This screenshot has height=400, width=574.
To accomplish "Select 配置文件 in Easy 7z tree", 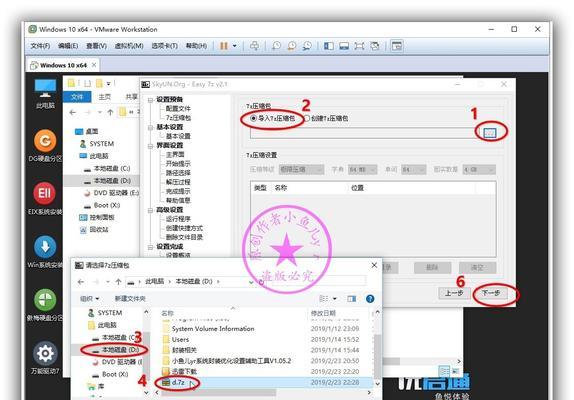I will (178, 109).
